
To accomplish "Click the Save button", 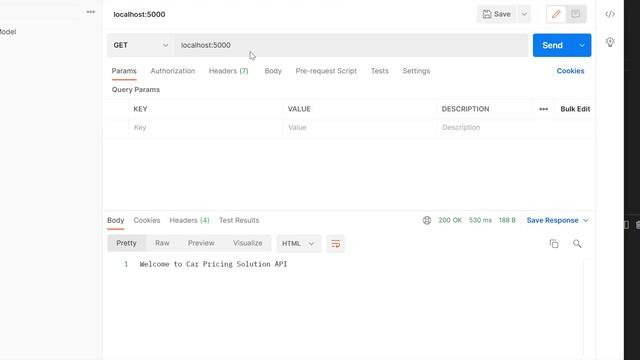I will [x=497, y=14].
